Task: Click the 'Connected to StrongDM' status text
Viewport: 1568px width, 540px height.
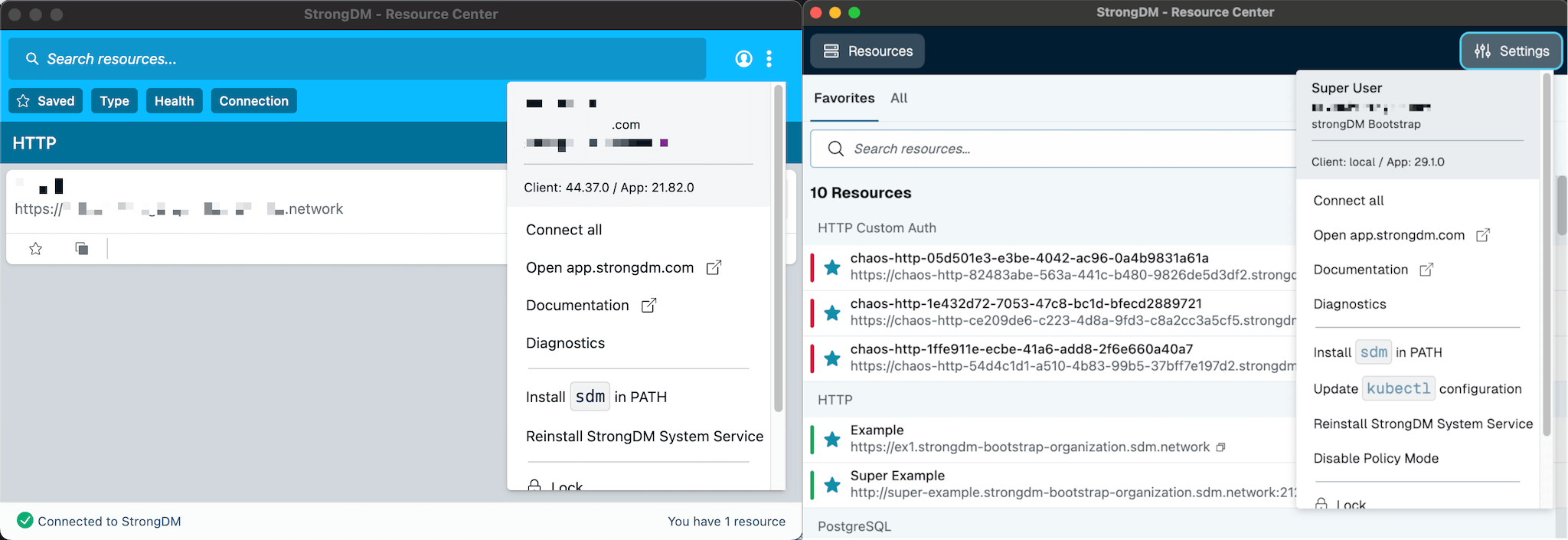Action: [109, 522]
